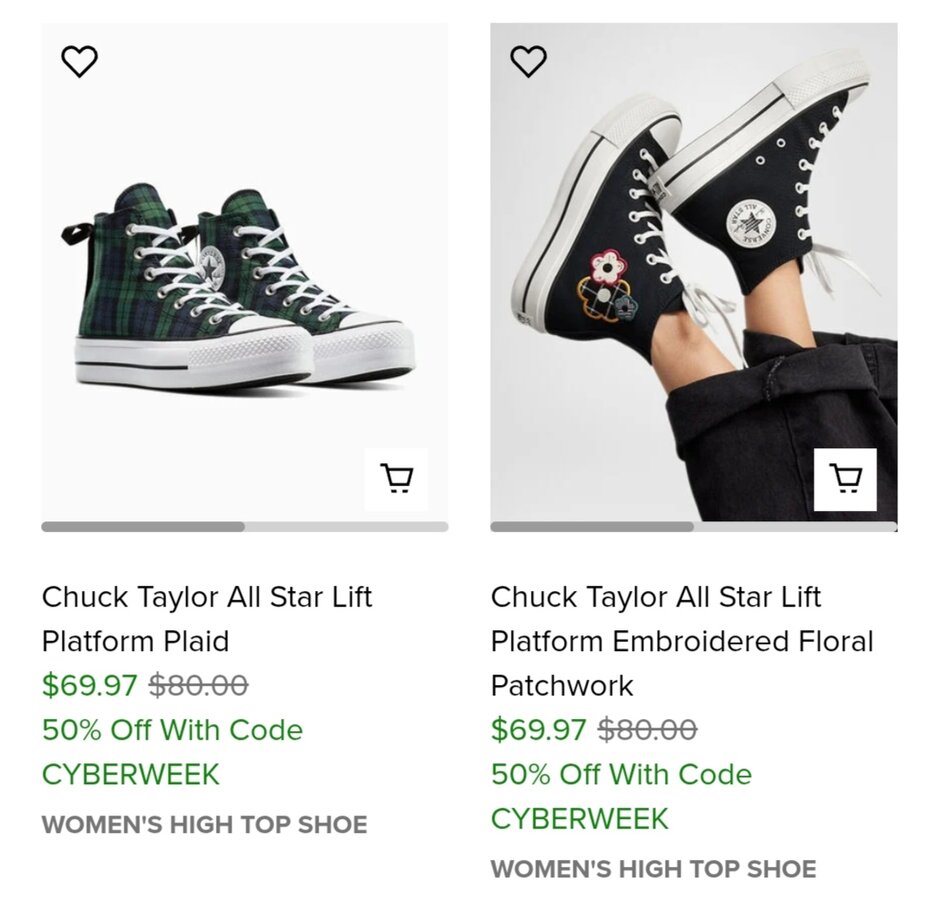Click the Plaid shoe image carousel progress bar
The width and height of the screenshot is (939, 900).
[143, 526]
